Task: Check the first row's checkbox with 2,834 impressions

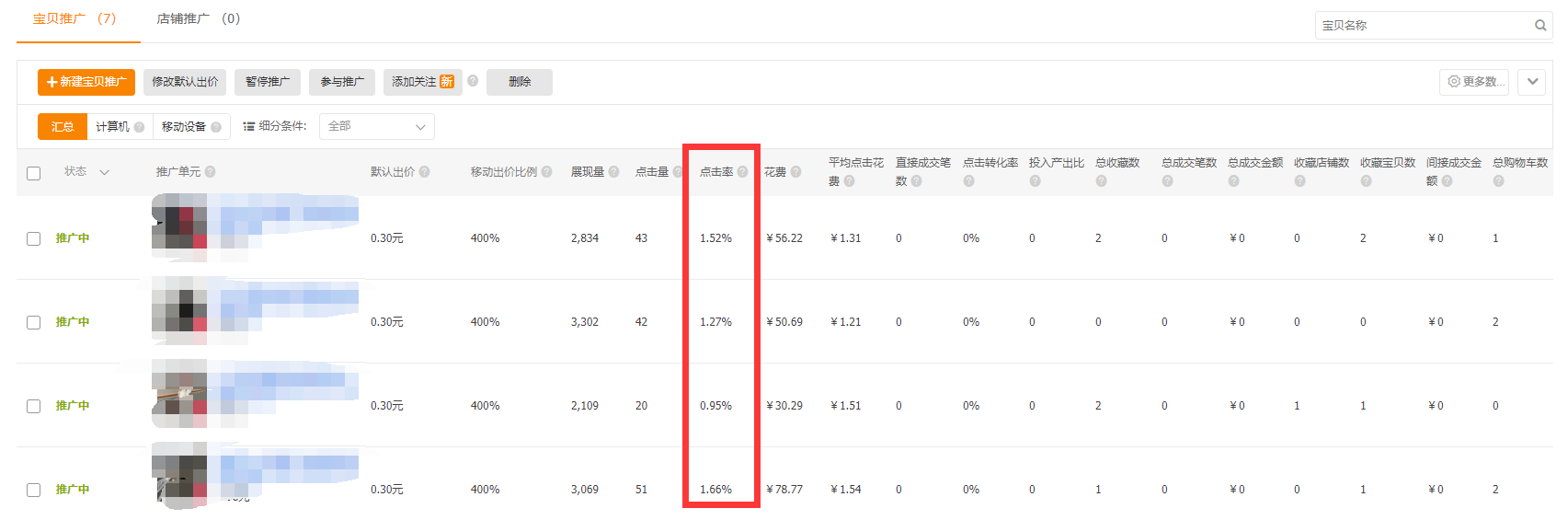Action: [x=34, y=238]
